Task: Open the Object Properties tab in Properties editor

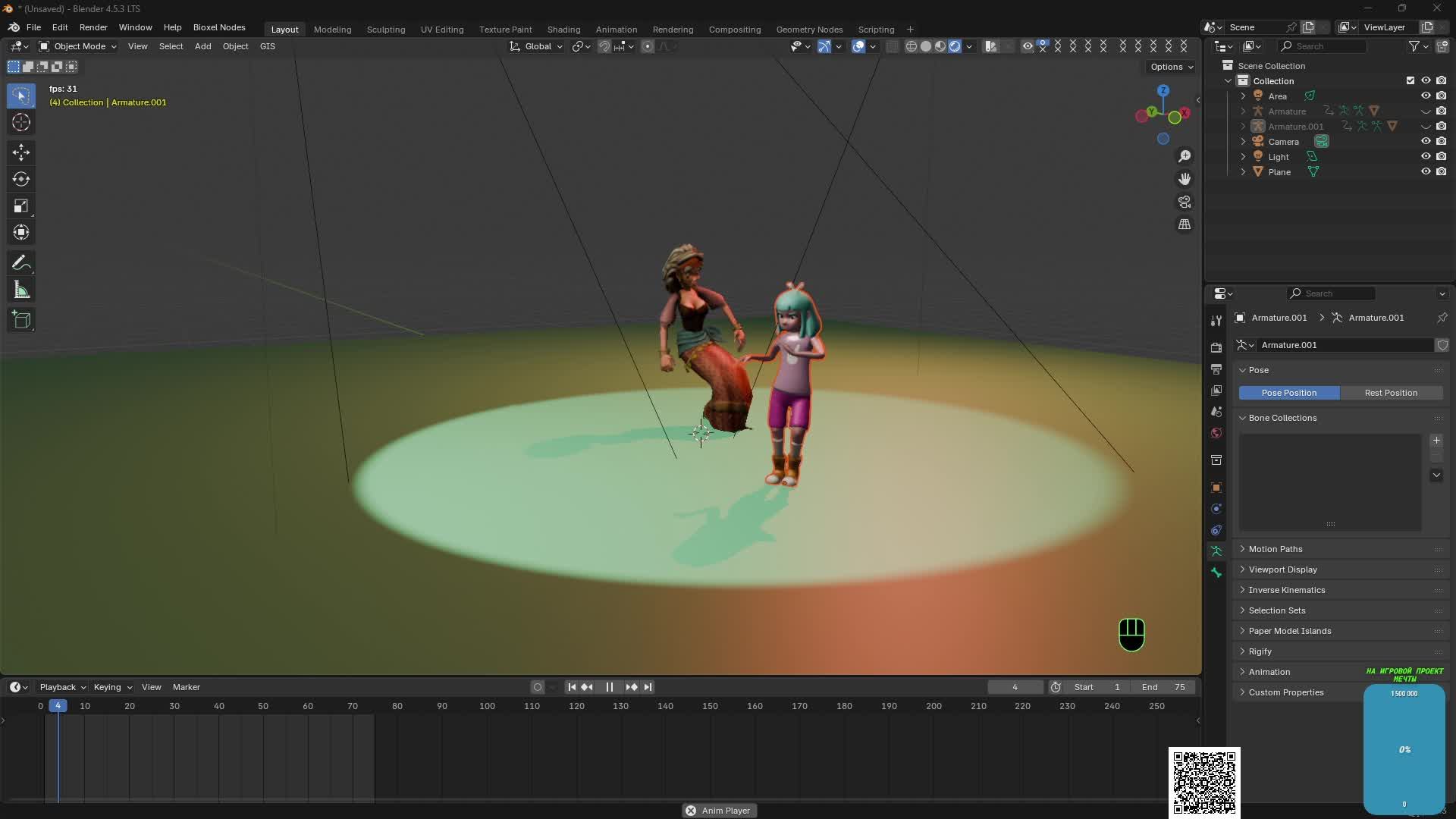Action: pos(1216,487)
